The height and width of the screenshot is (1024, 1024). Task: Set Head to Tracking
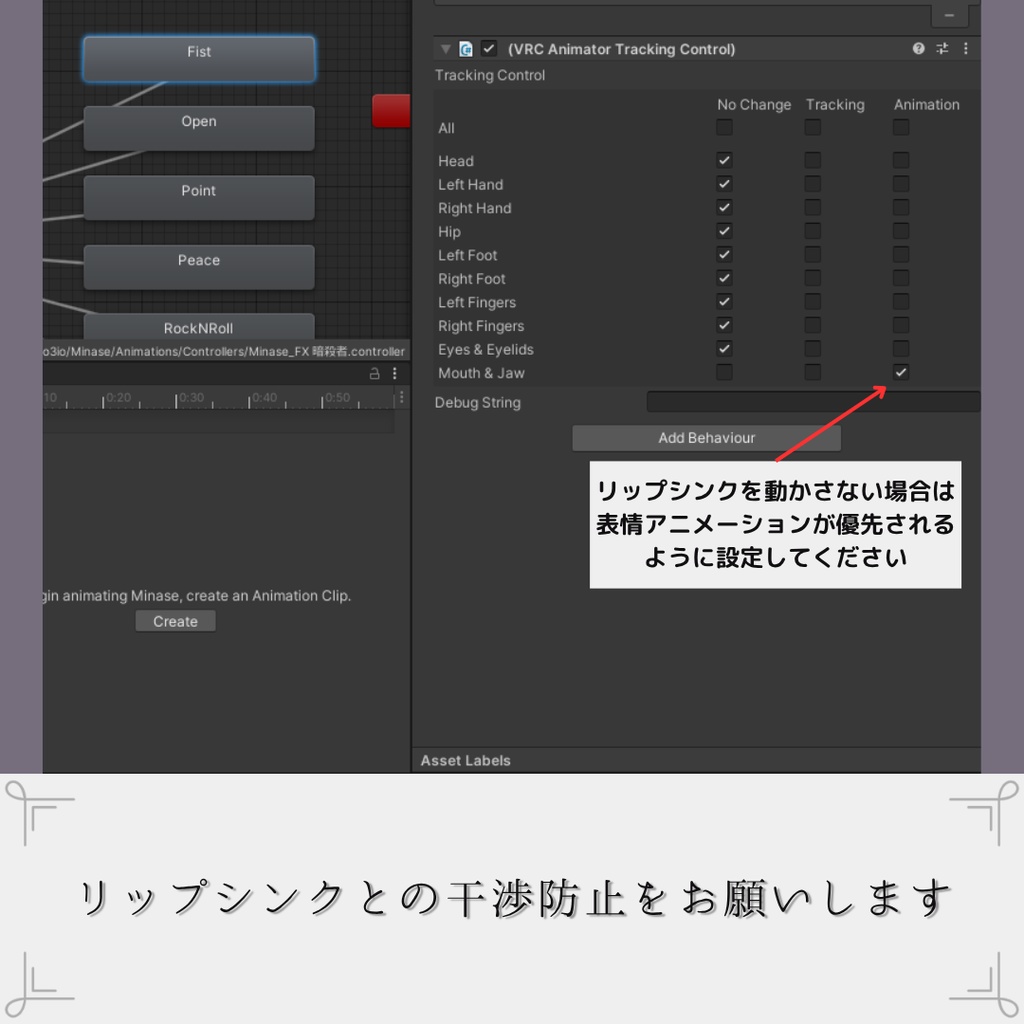(812, 160)
